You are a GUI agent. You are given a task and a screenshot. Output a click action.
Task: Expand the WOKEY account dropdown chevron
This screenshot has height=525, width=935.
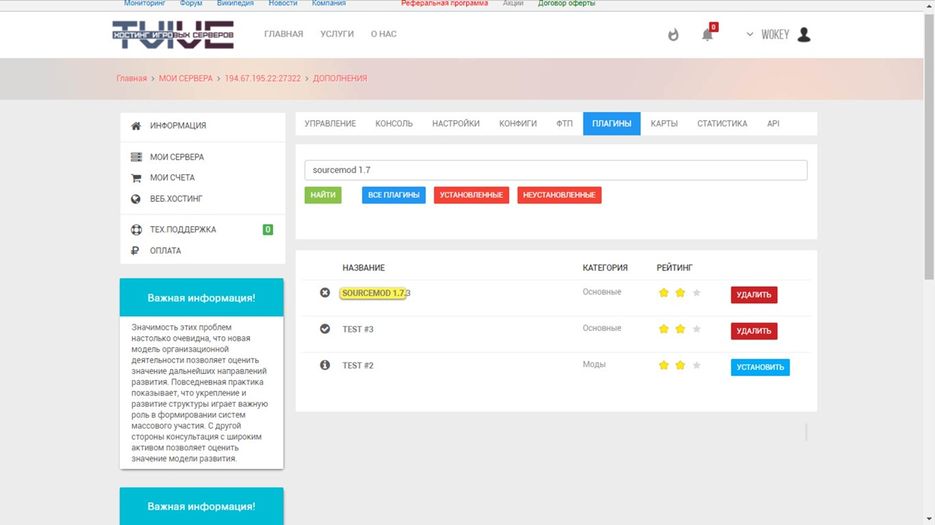tap(750, 34)
